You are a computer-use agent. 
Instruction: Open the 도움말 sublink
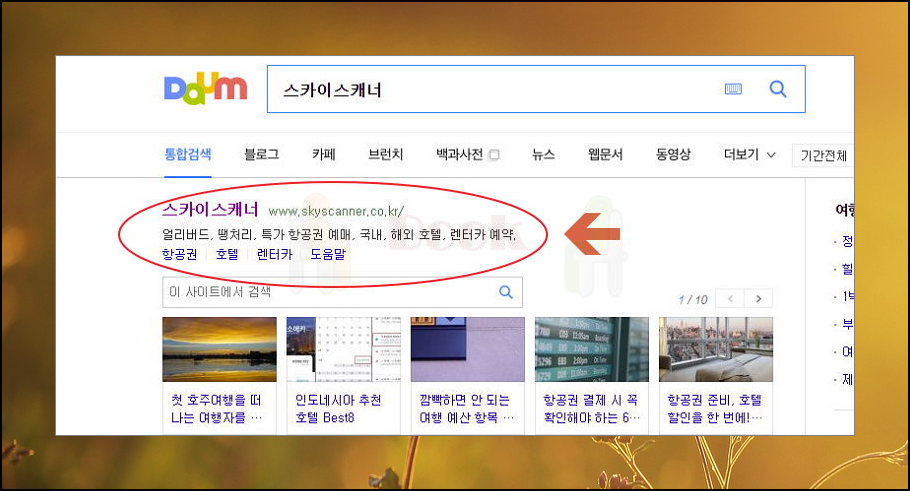pyautogui.click(x=328, y=254)
